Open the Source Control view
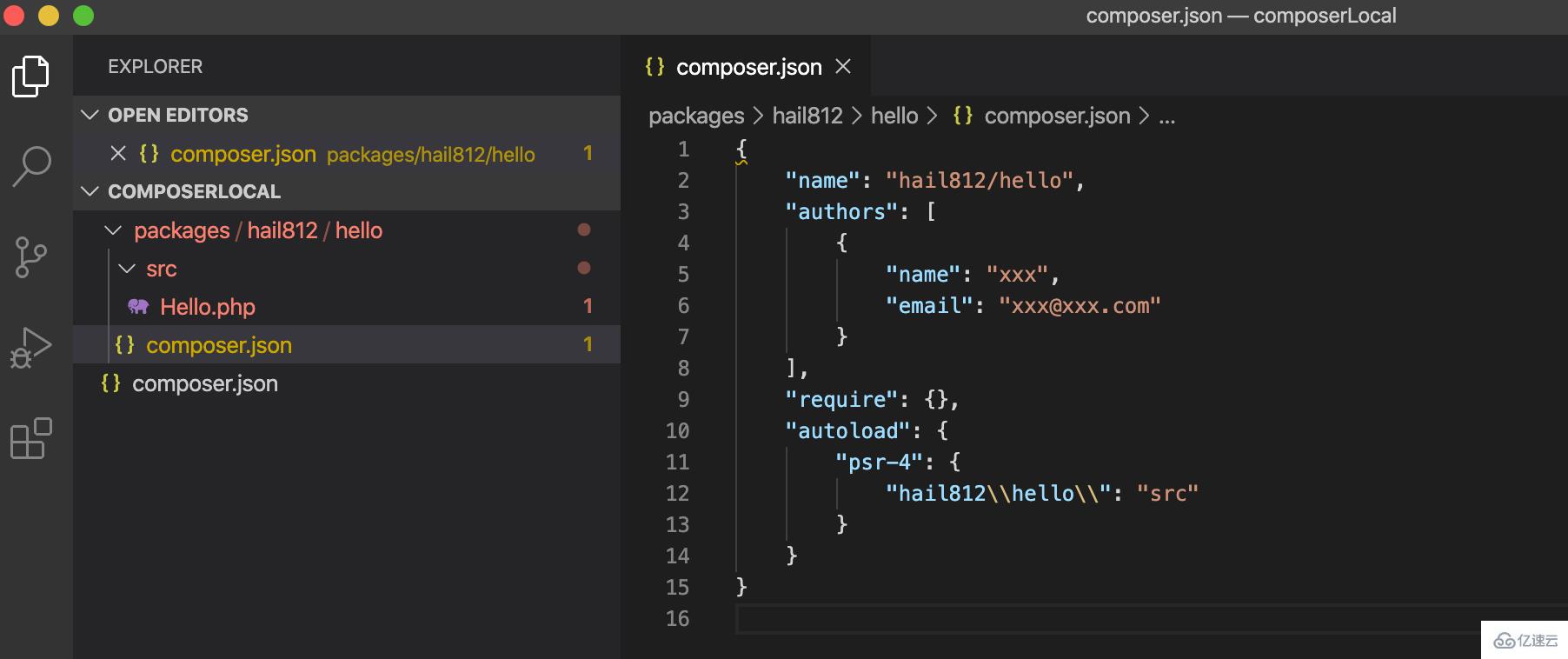The image size is (1568, 659). 31,257
